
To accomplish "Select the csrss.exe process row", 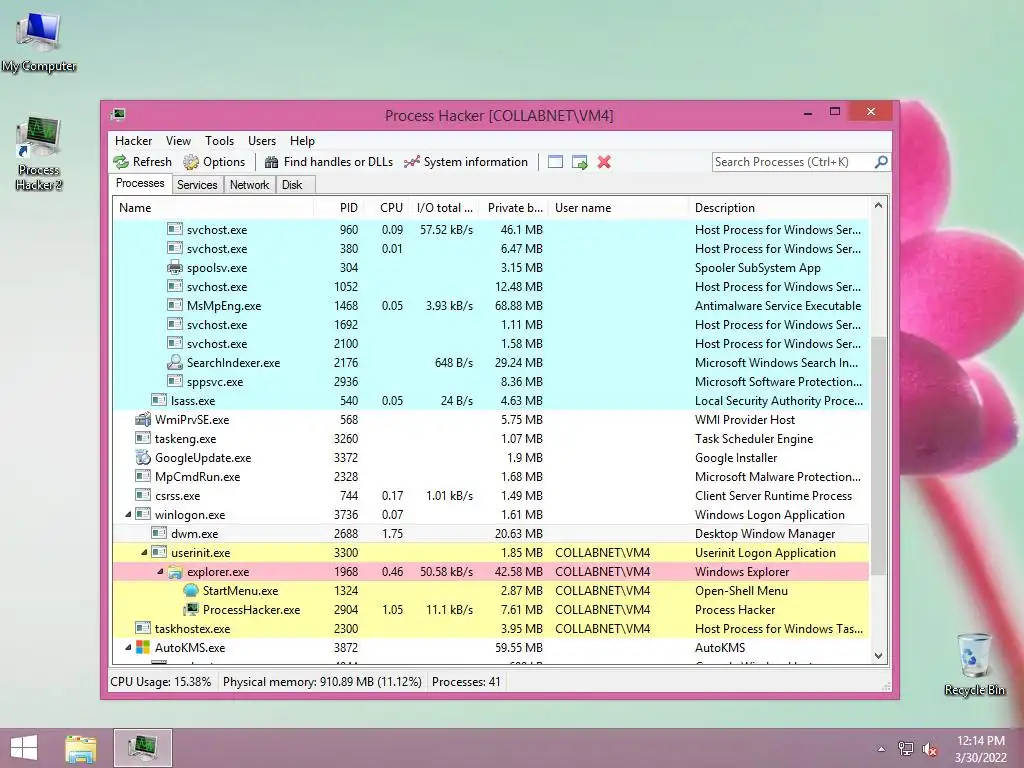I will point(491,495).
